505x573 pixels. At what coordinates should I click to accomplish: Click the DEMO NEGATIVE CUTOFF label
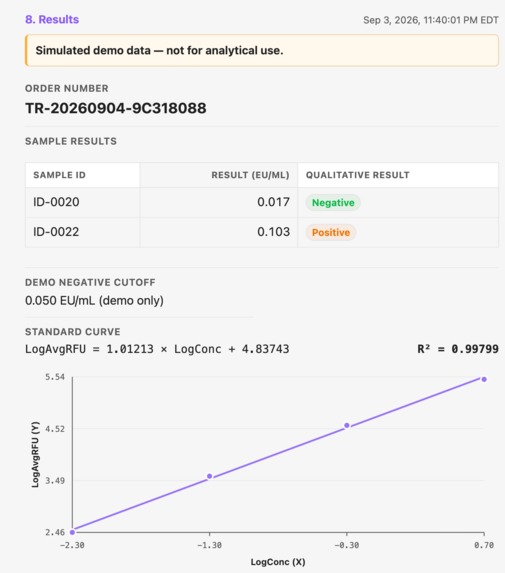90,282
